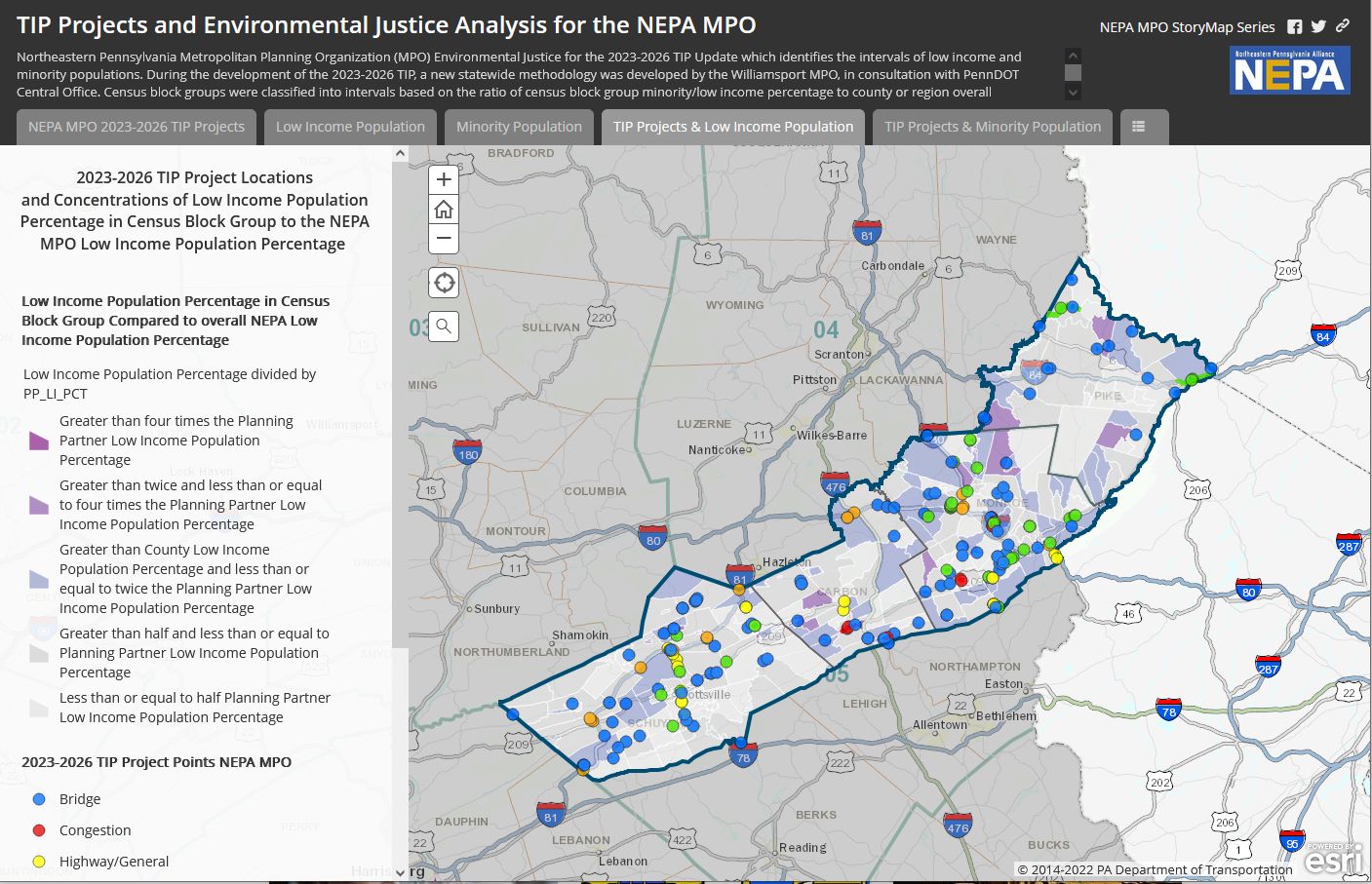Click the NORTHAMPTON county label on map
The image size is (1372, 884).
[975, 667]
